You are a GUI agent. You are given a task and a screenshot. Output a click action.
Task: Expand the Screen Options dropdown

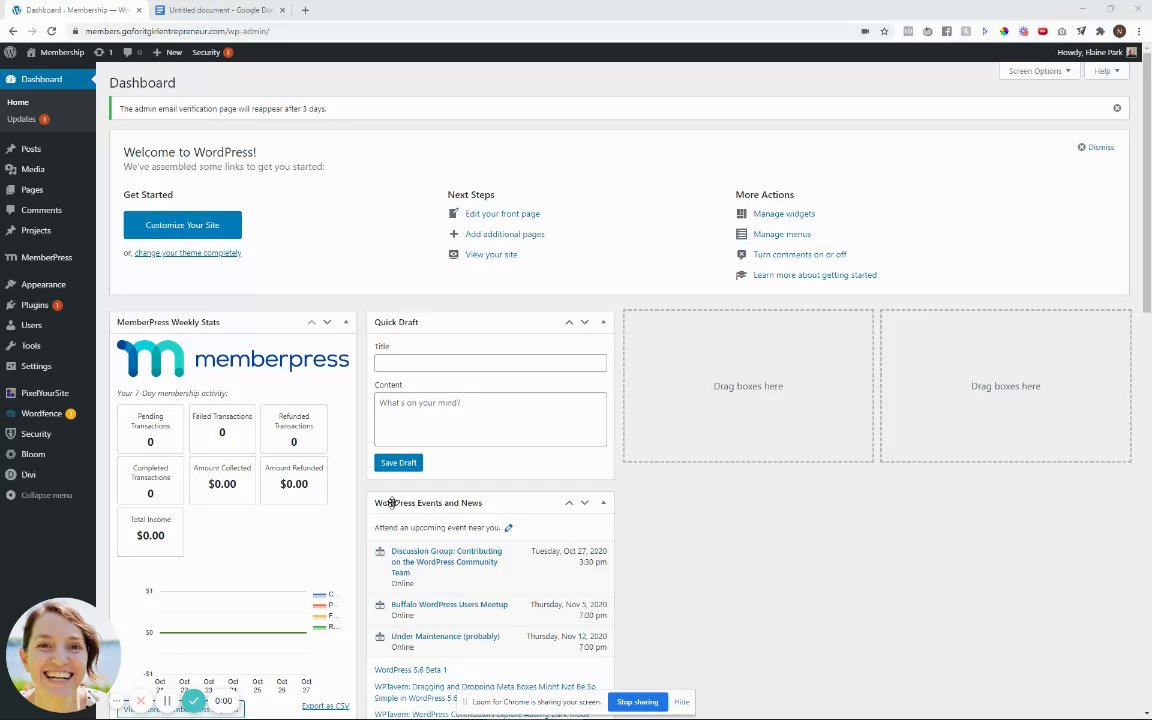pos(1039,71)
